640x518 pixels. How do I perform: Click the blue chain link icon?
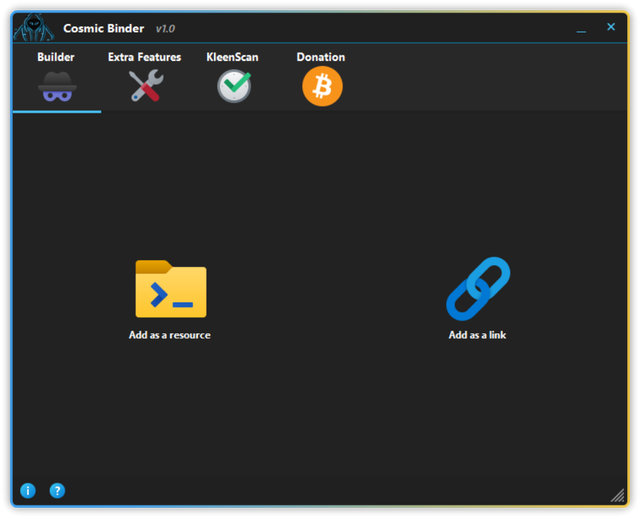(478, 289)
